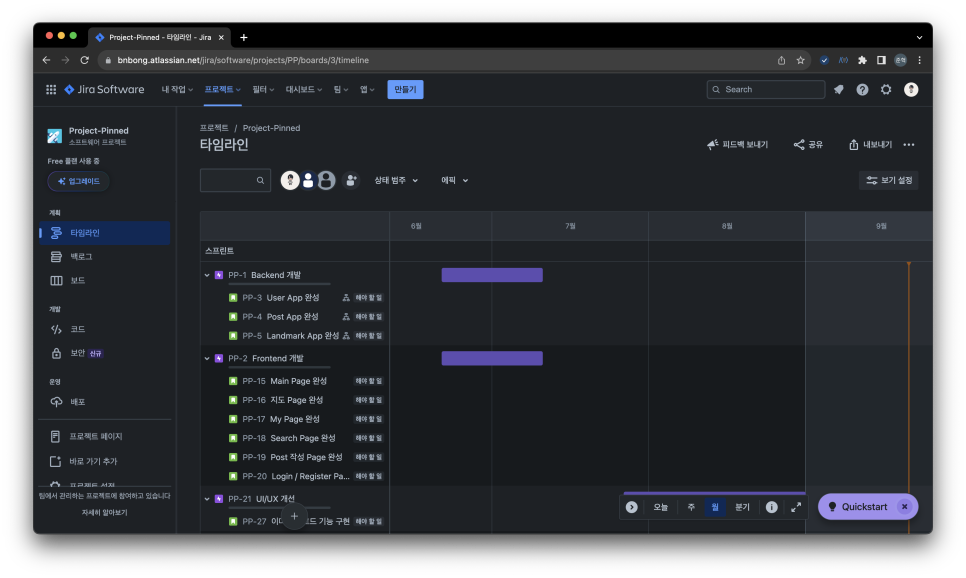Screen dimensions: 966x578
Task: Open the Backlog icon in sidebar
Action: (x=56, y=256)
